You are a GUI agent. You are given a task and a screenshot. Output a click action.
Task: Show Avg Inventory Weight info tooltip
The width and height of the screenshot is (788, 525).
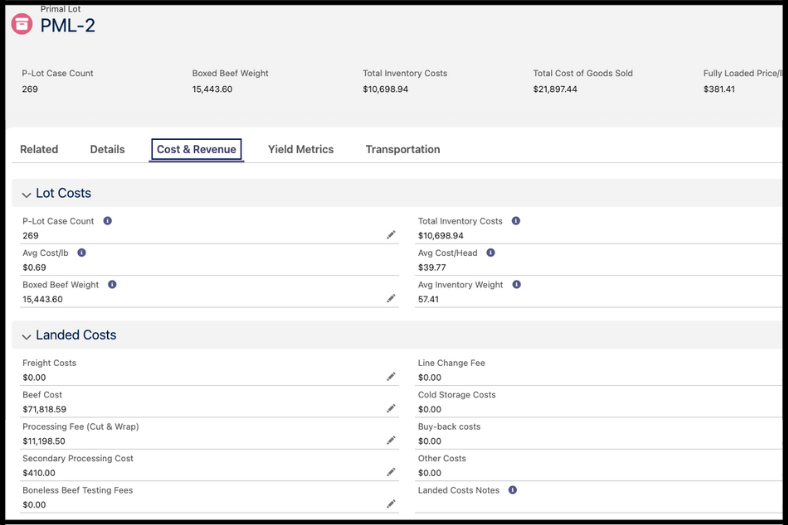tap(517, 285)
